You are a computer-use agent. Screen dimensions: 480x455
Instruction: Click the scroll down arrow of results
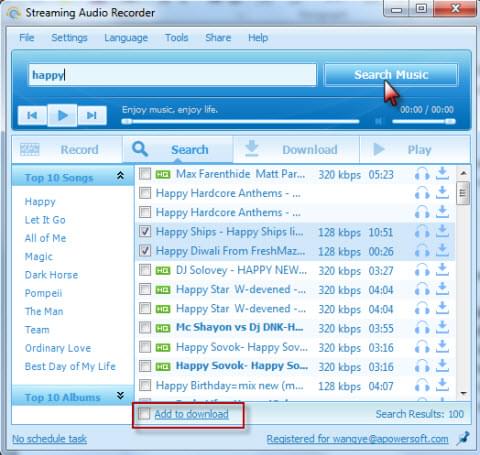(x=463, y=393)
